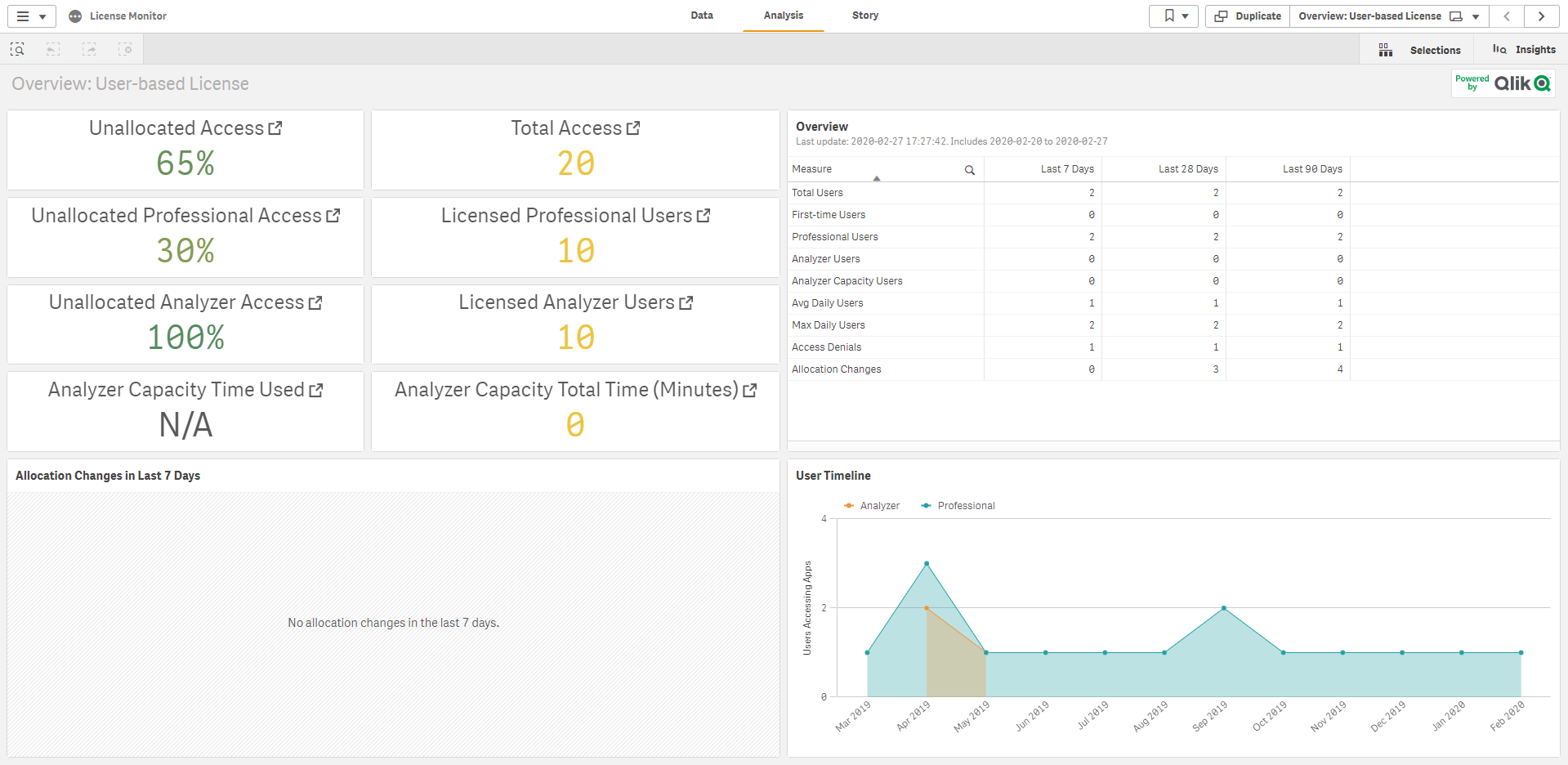Search the Measure column

click(x=970, y=170)
